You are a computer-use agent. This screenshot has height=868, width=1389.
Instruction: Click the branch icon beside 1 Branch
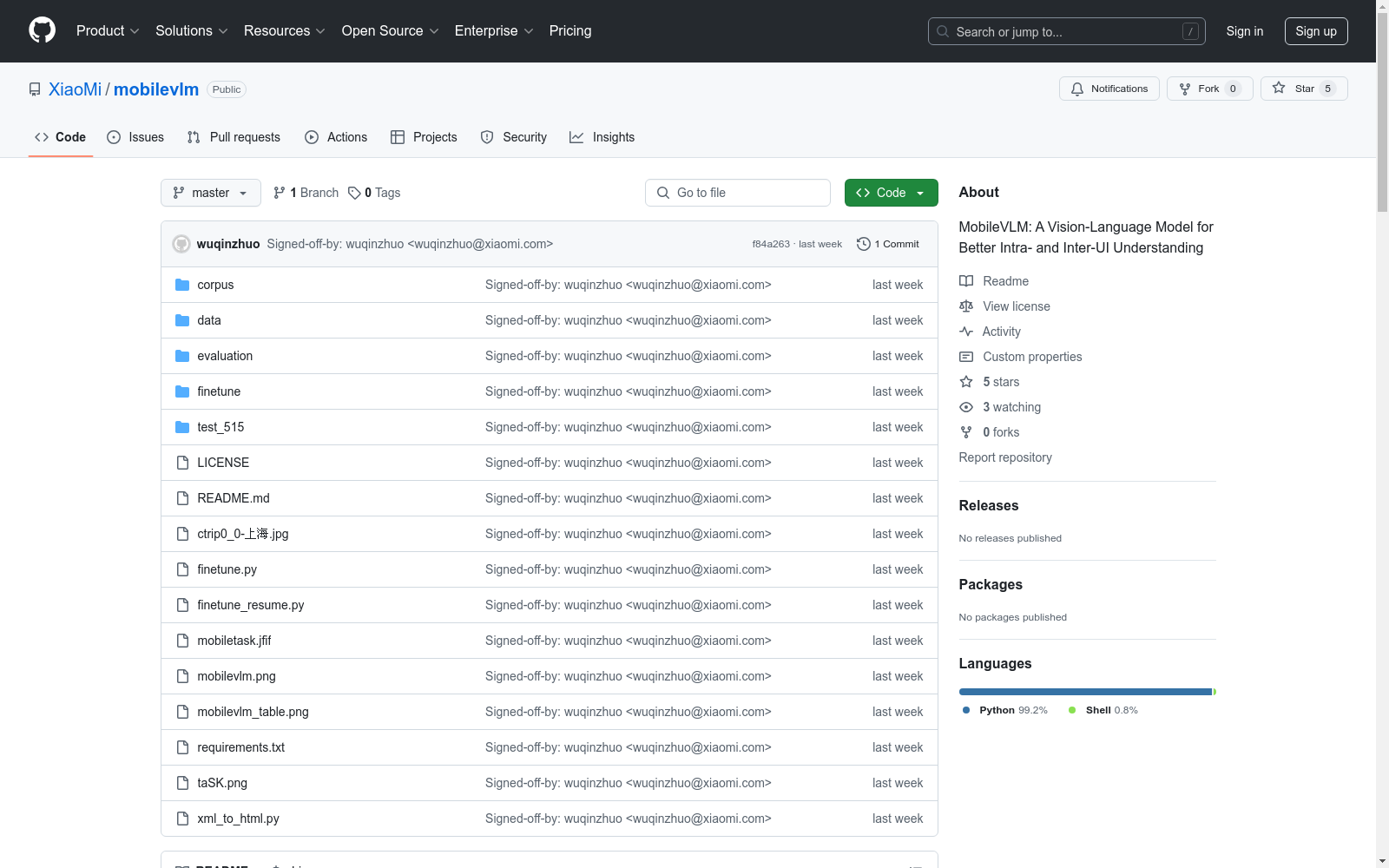280,193
